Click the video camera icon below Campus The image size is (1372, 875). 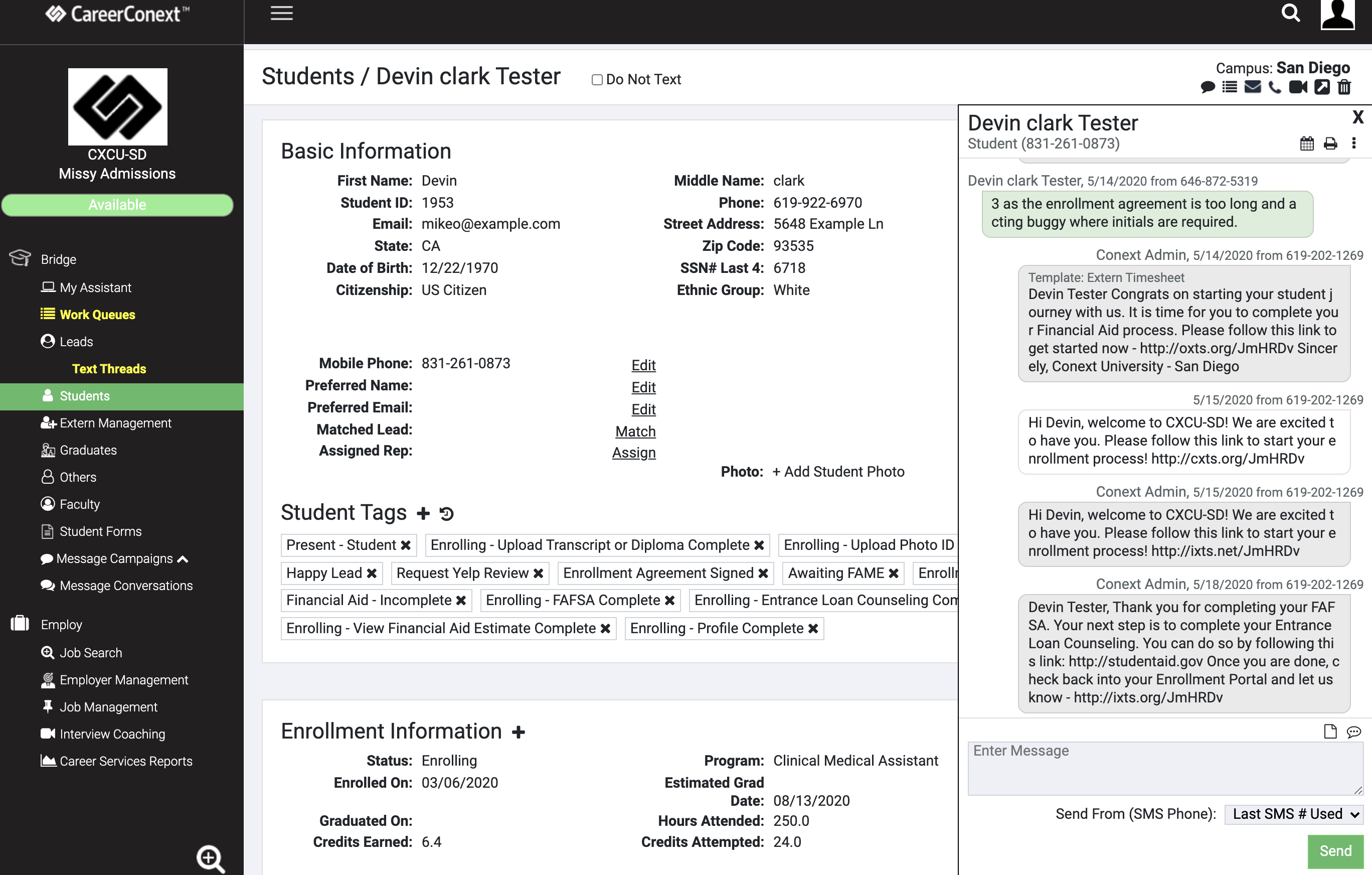tap(1298, 87)
